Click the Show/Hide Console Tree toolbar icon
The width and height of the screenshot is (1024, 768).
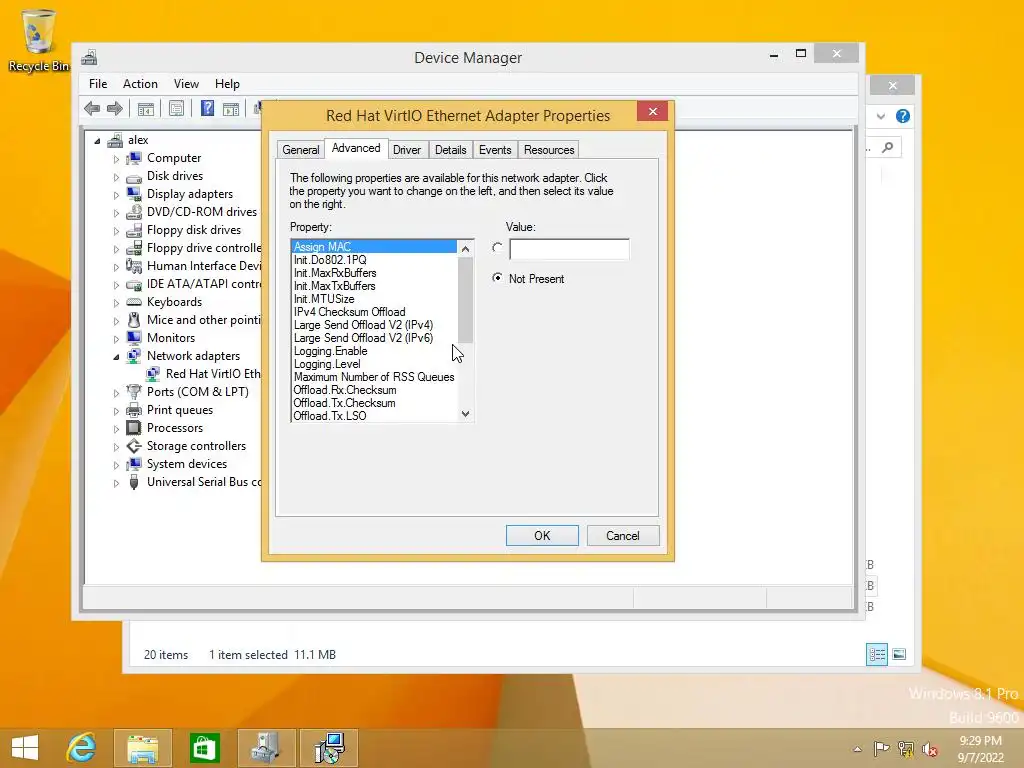(x=146, y=108)
